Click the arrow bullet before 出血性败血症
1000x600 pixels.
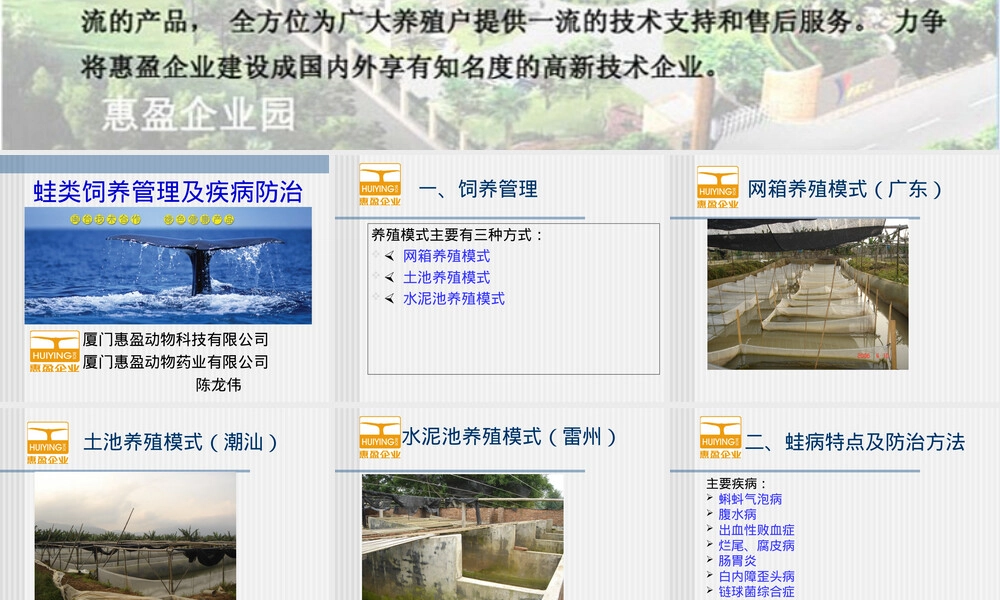coord(710,528)
